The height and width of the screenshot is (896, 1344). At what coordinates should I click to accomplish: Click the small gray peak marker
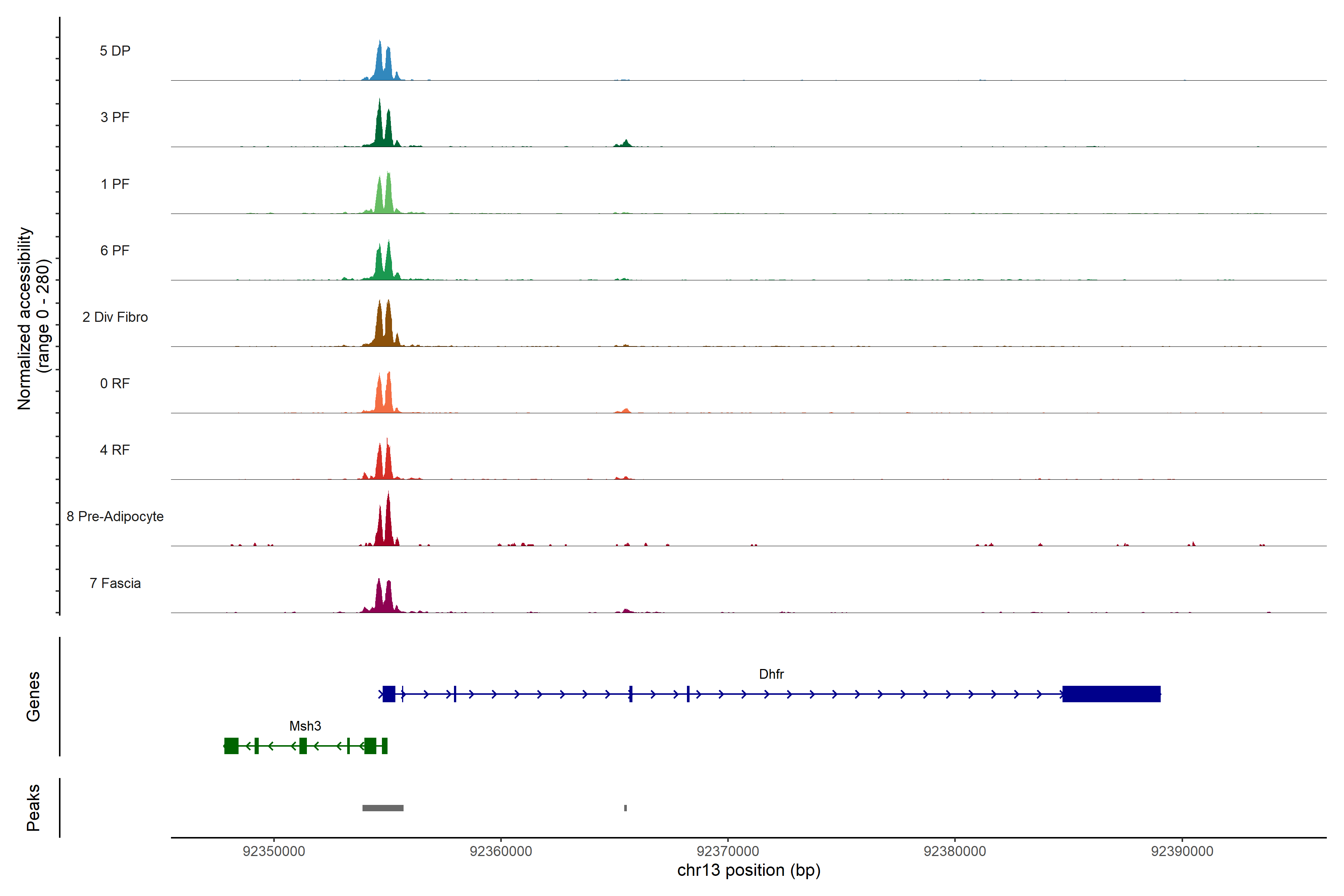pos(625,808)
